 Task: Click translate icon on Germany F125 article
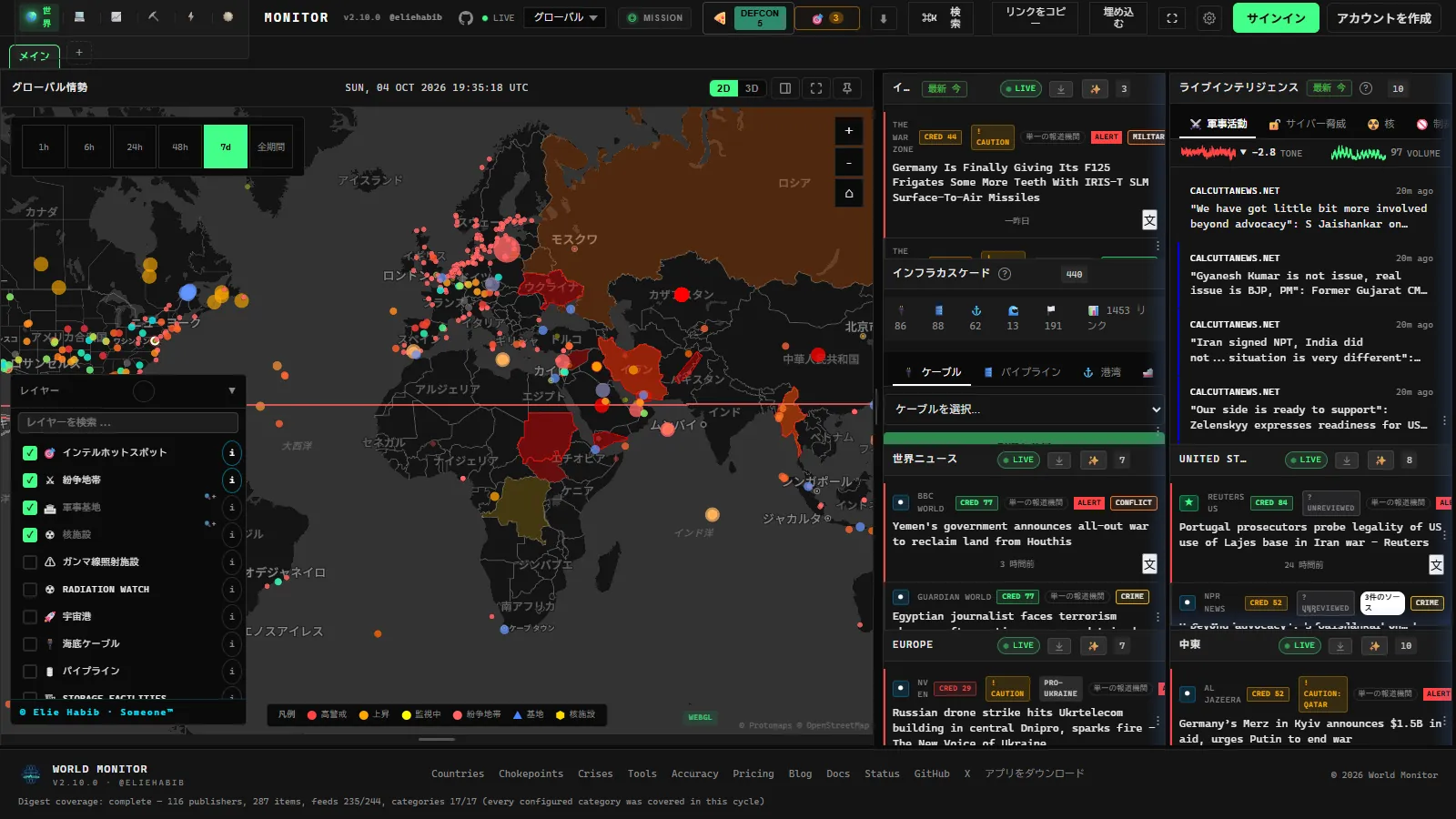(1149, 220)
